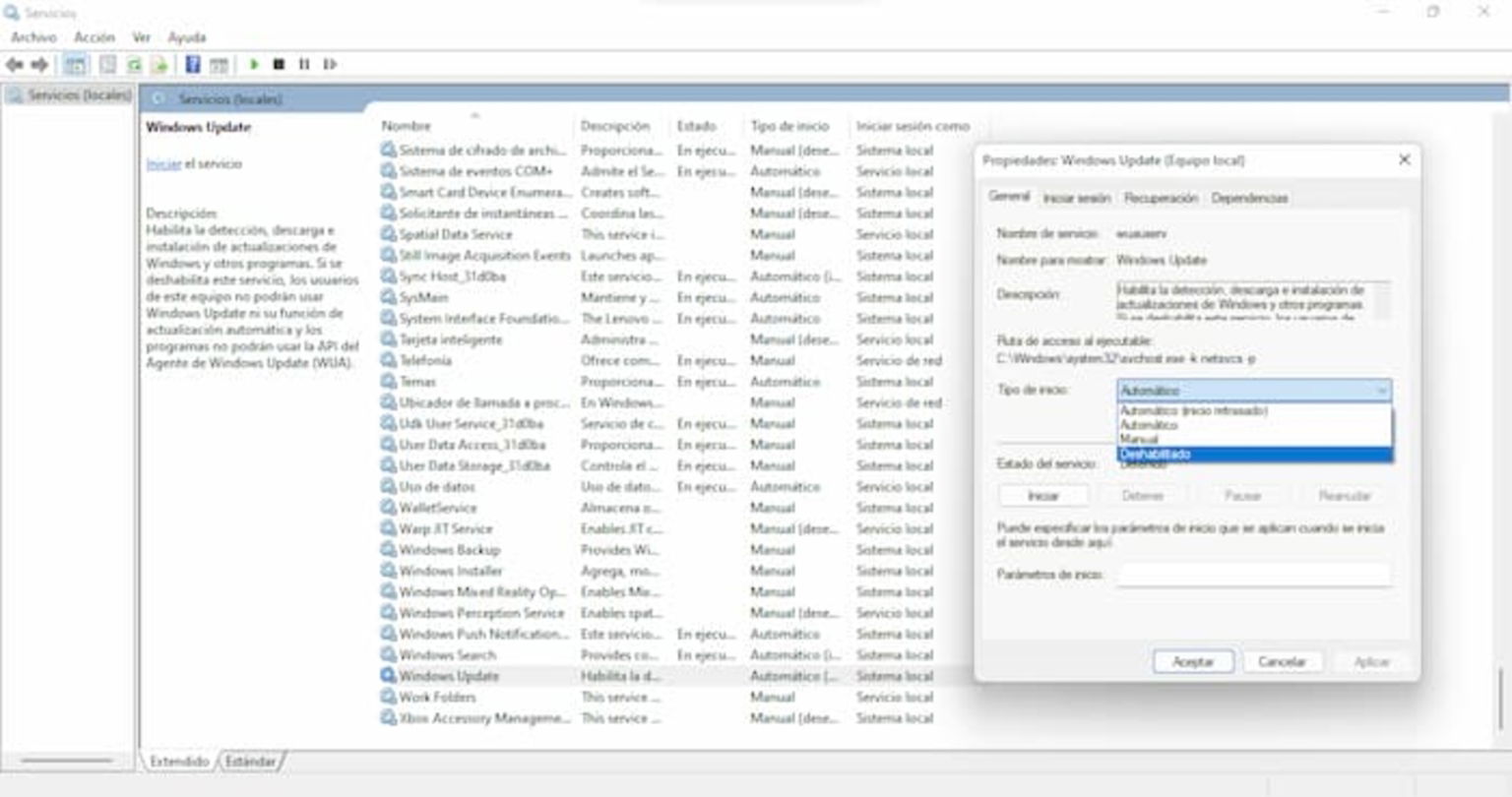
Task: Click the Pause service toolbar icon
Action: click(x=304, y=65)
